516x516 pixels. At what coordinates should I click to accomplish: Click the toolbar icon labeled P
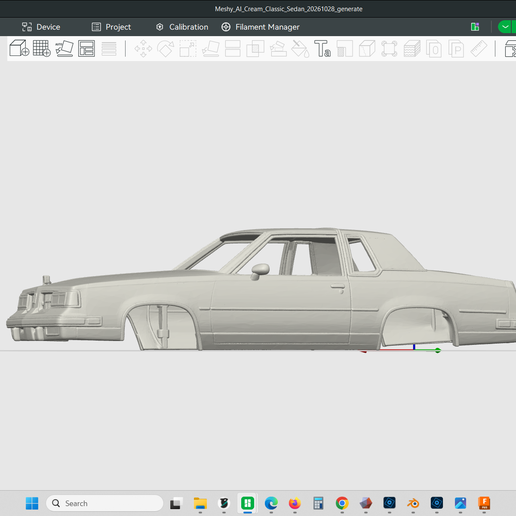(x=456, y=49)
